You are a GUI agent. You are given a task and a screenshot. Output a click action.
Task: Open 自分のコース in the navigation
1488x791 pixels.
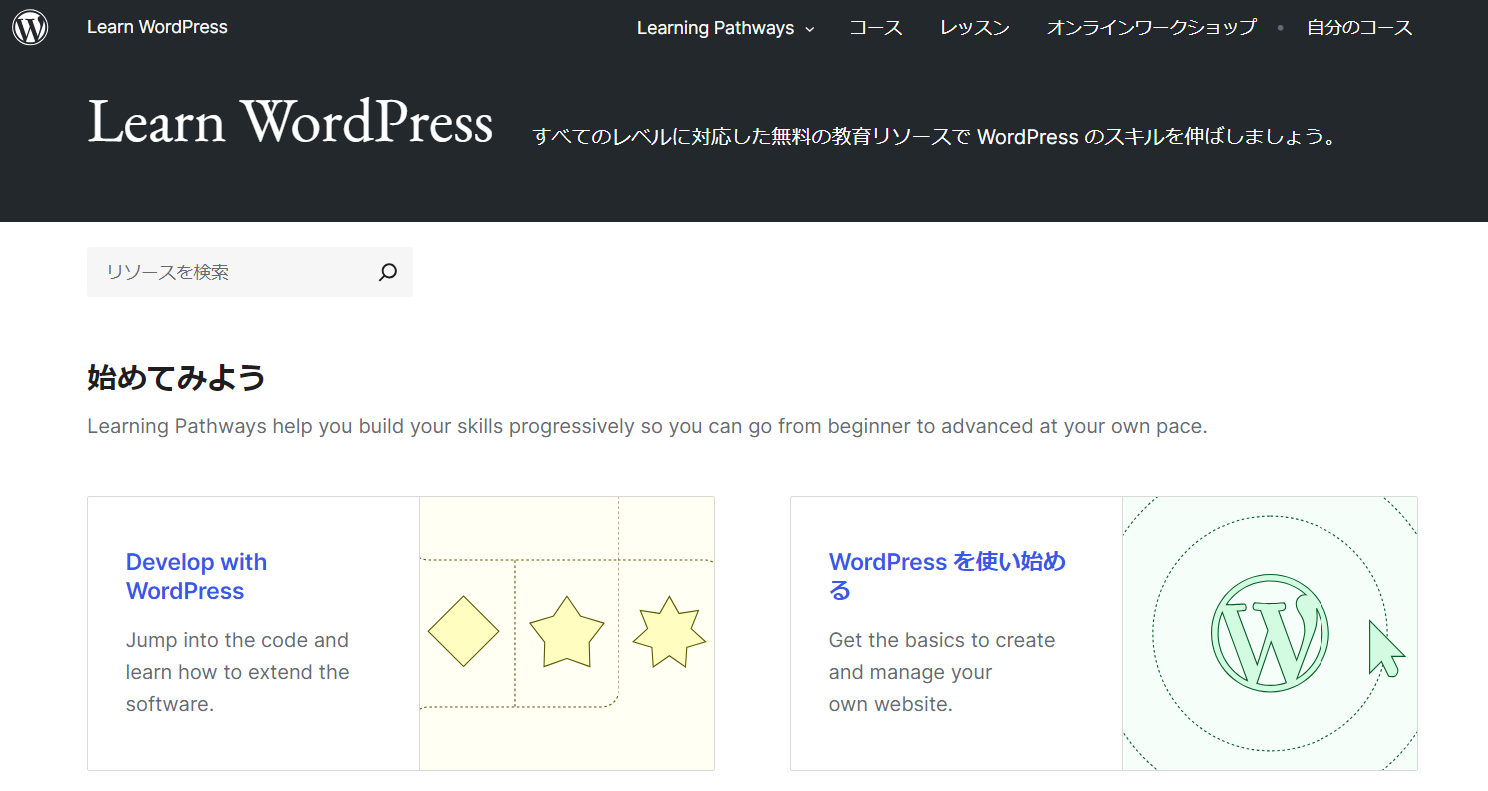(x=1360, y=28)
